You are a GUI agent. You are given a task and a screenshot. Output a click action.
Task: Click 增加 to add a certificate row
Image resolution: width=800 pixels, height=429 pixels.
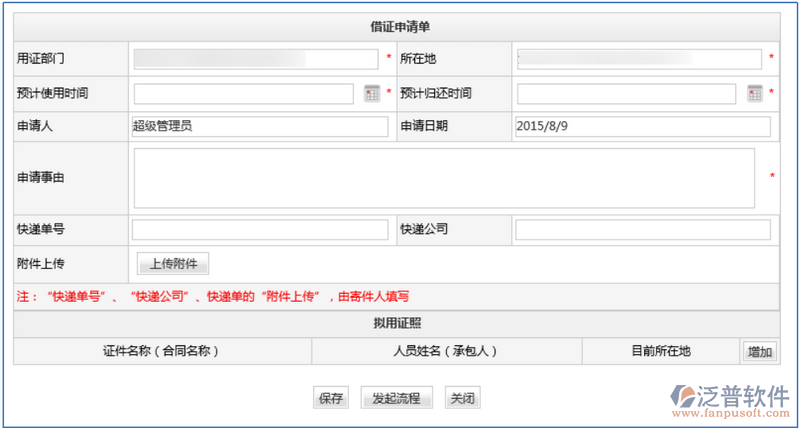pyautogui.click(x=759, y=351)
